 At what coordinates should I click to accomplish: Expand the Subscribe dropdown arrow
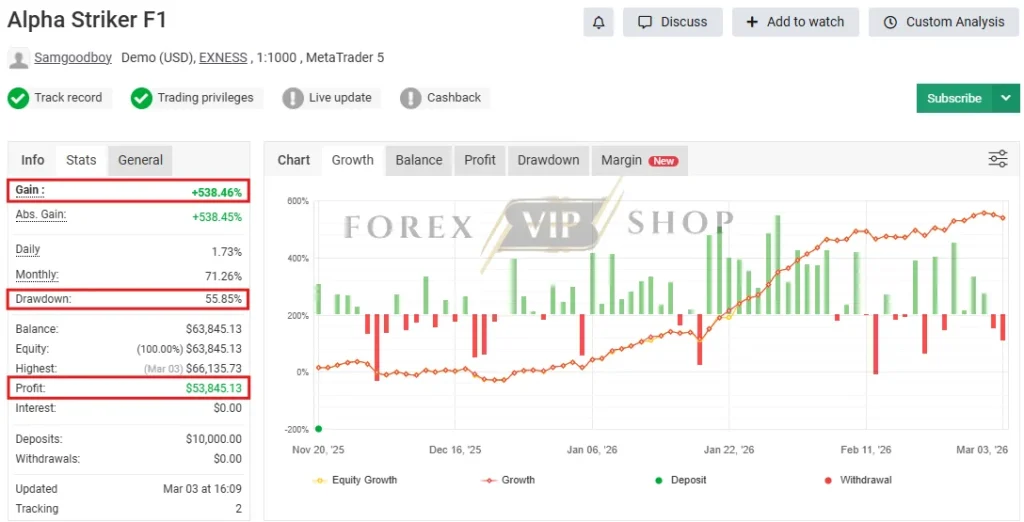point(1006,98)
